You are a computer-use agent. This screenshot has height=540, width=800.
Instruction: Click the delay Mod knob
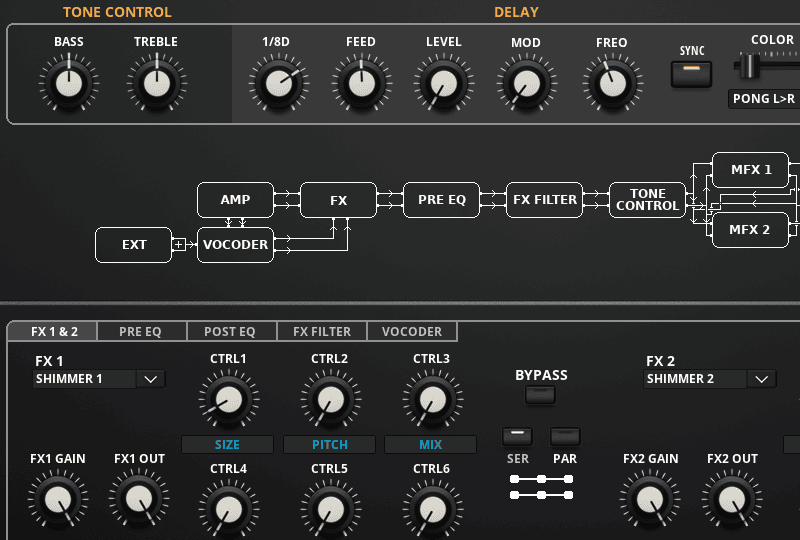(x=525, y=83)
